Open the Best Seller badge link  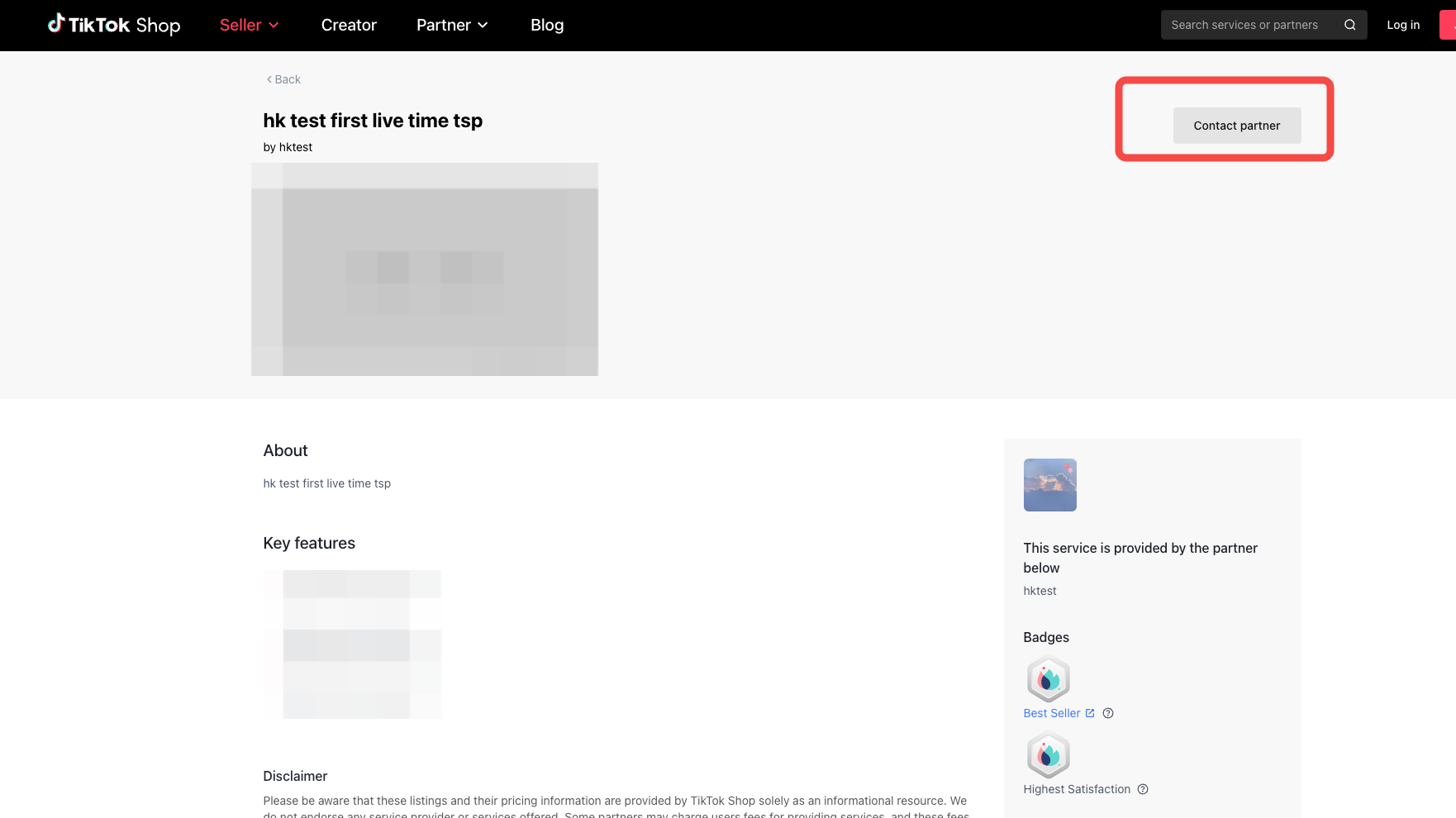tap(1051, 713)
